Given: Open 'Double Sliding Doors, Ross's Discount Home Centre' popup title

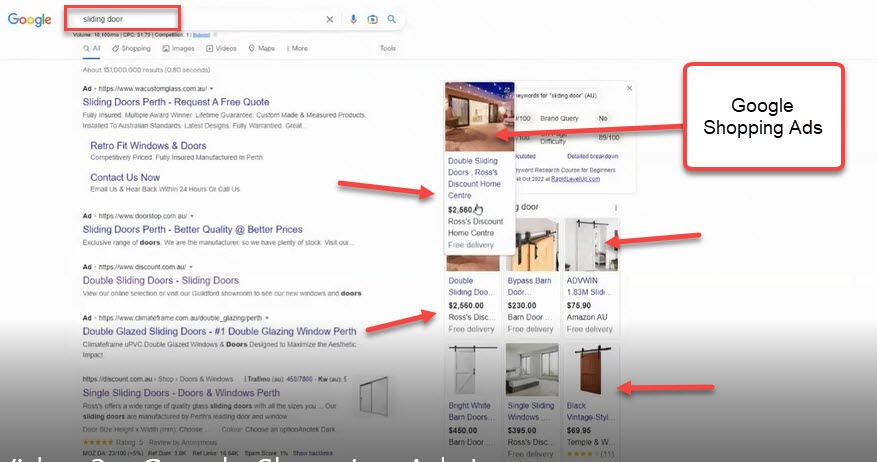Looking at the screenshot, I should point(474,178).
